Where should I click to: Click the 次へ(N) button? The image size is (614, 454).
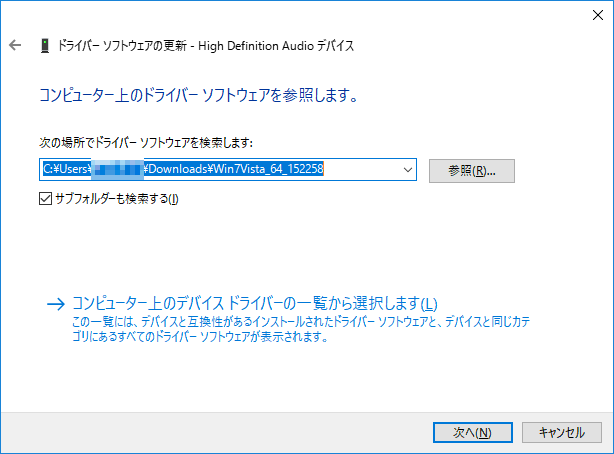tap(473, 432)
